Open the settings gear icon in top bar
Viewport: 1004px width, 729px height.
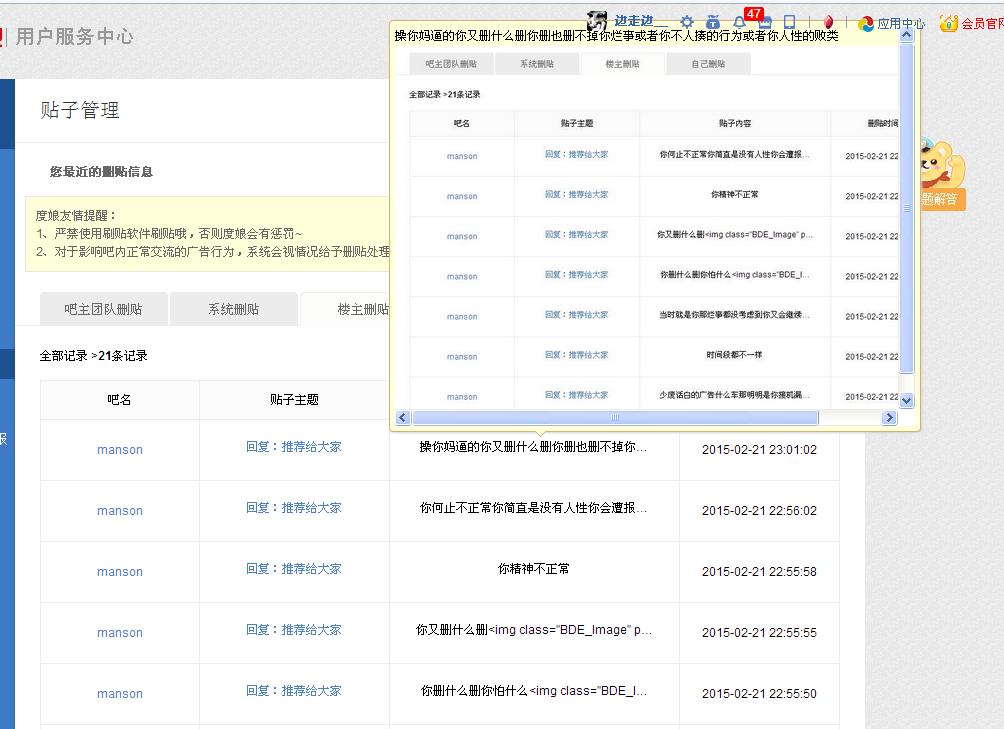(687, 21)
